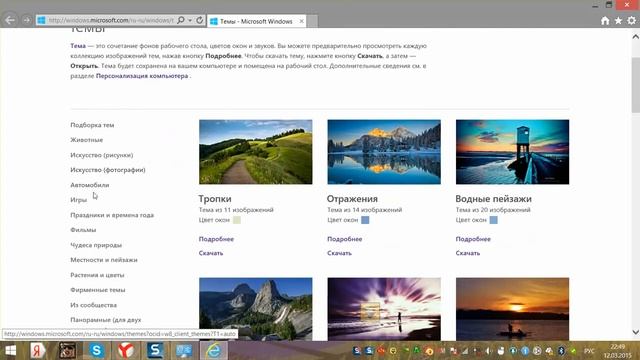The height and width of the screenshot is (360, 640).
Task: Select the Фильмы category
Action: (x=83, y=230)
